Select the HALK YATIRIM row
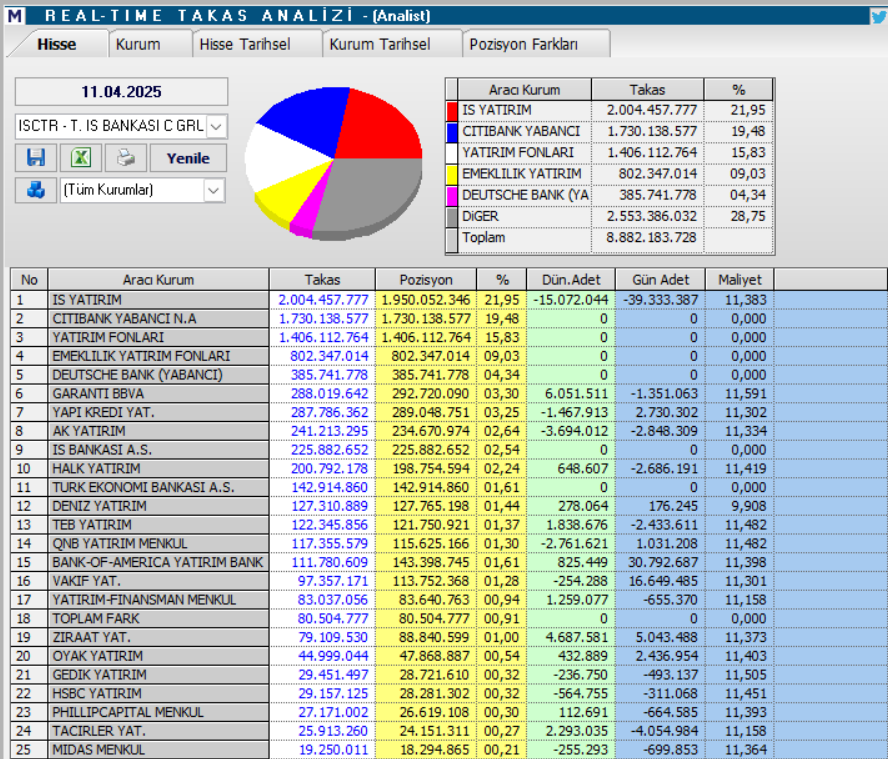The width and height of the screenshot is (888, 759). (x=449, y=468)
